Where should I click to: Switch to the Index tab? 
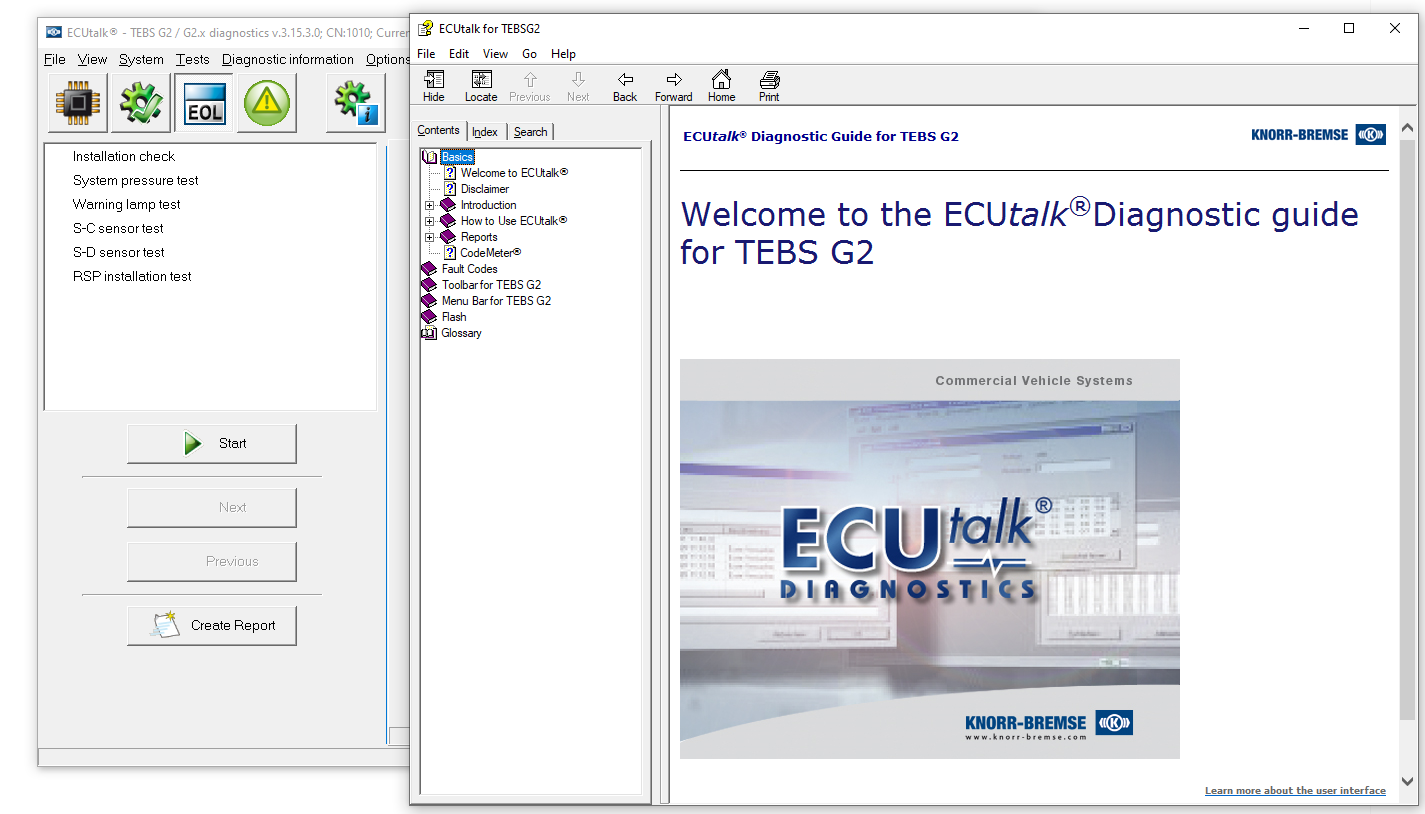(485, 132)
